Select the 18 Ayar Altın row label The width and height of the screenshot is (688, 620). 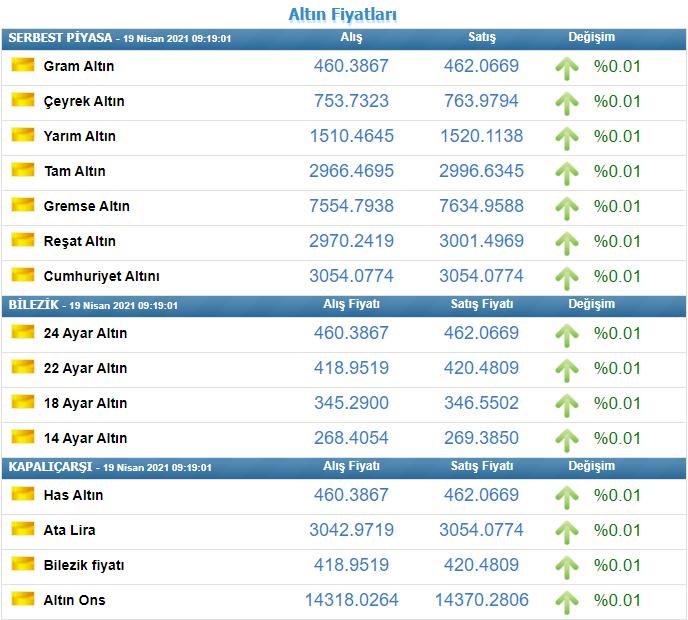[86, 403]
